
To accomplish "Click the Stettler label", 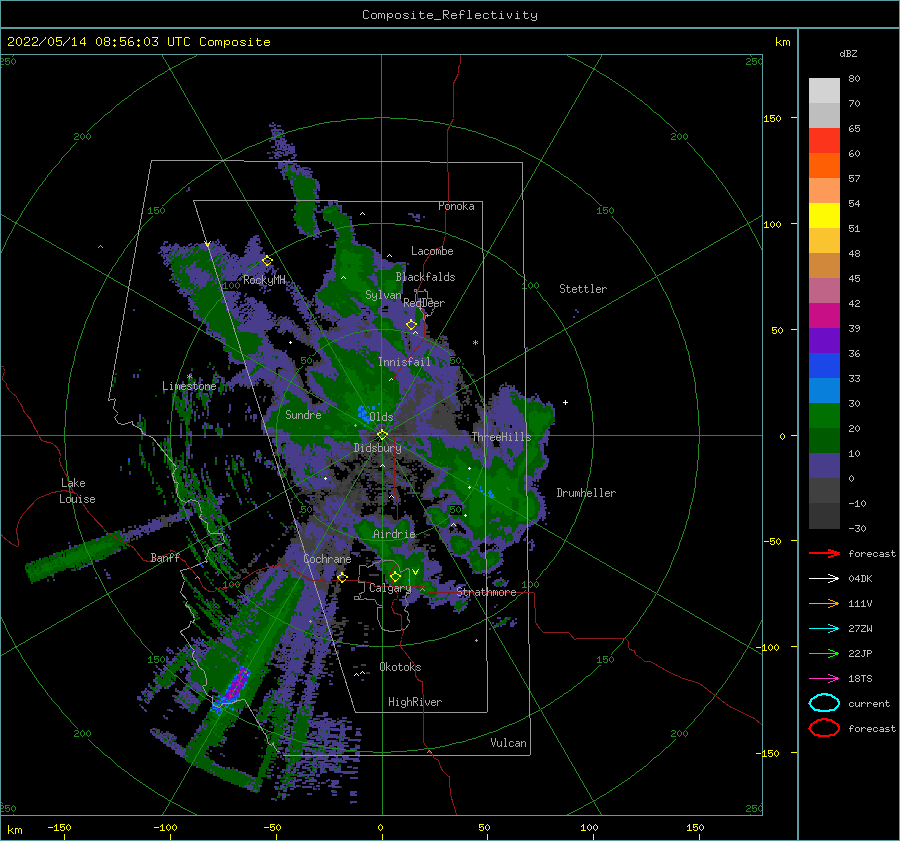I will [583, 289].
